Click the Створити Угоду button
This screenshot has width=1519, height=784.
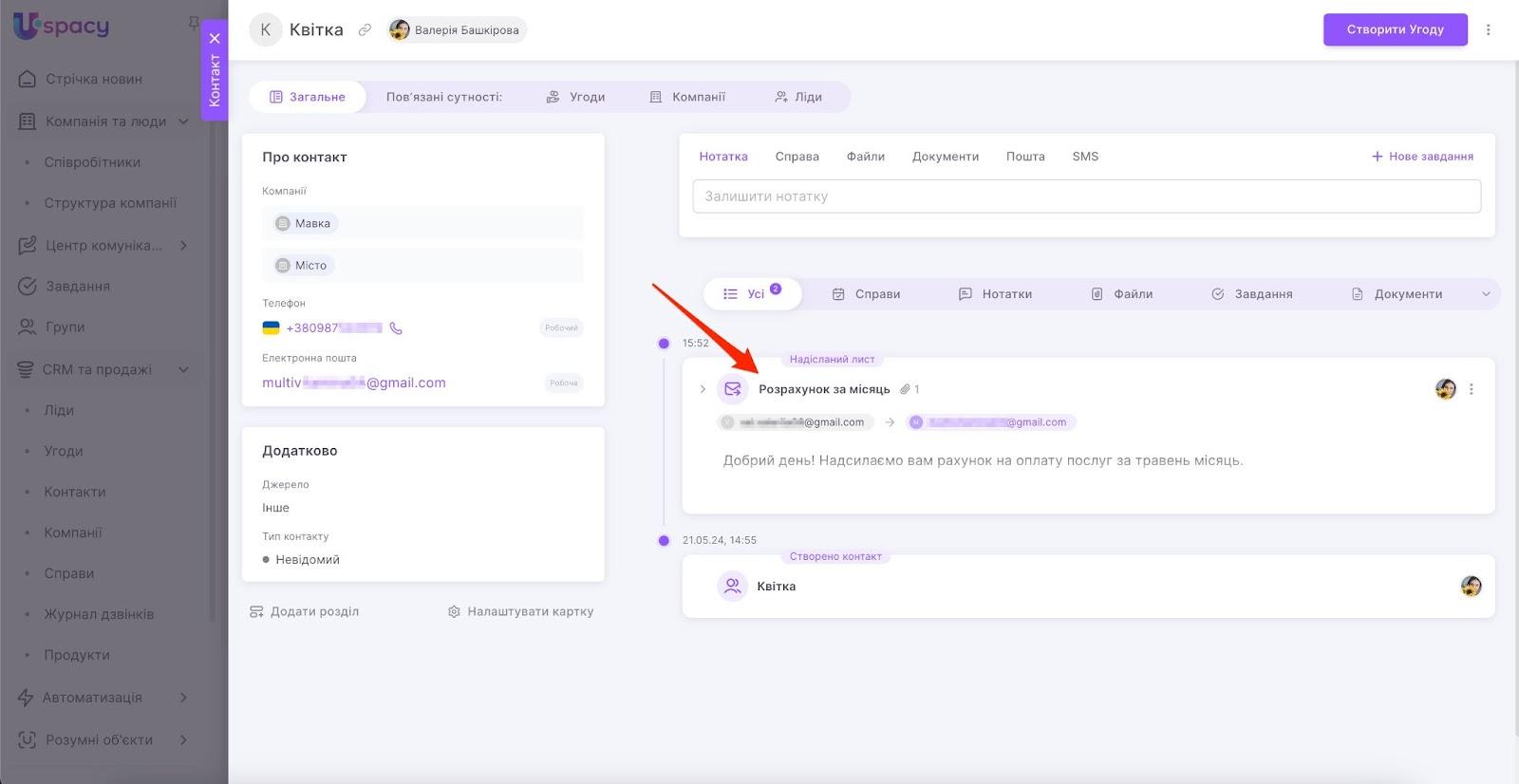pyautogui.click(x=1395, y=29)
